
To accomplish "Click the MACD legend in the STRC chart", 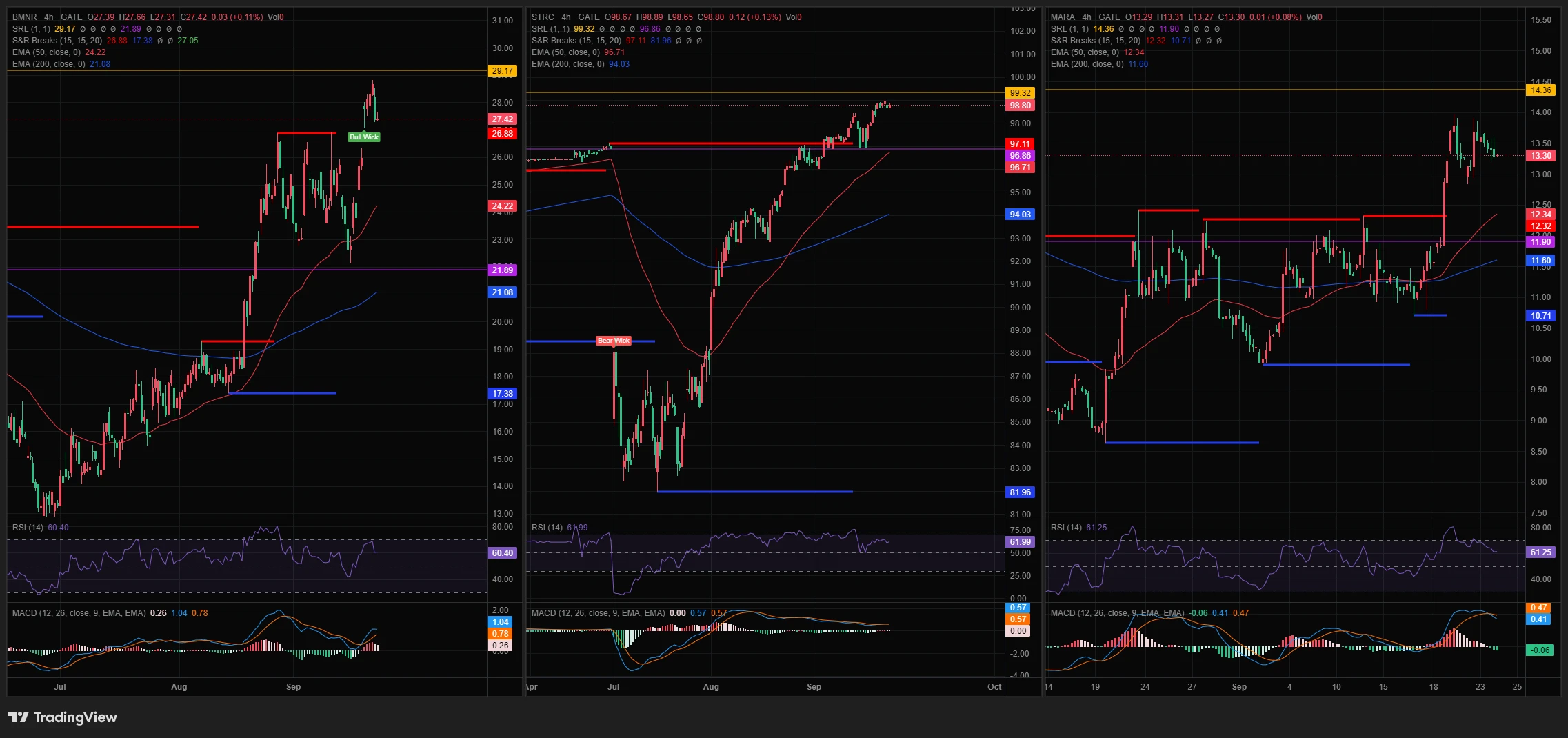I will (598, 613).
